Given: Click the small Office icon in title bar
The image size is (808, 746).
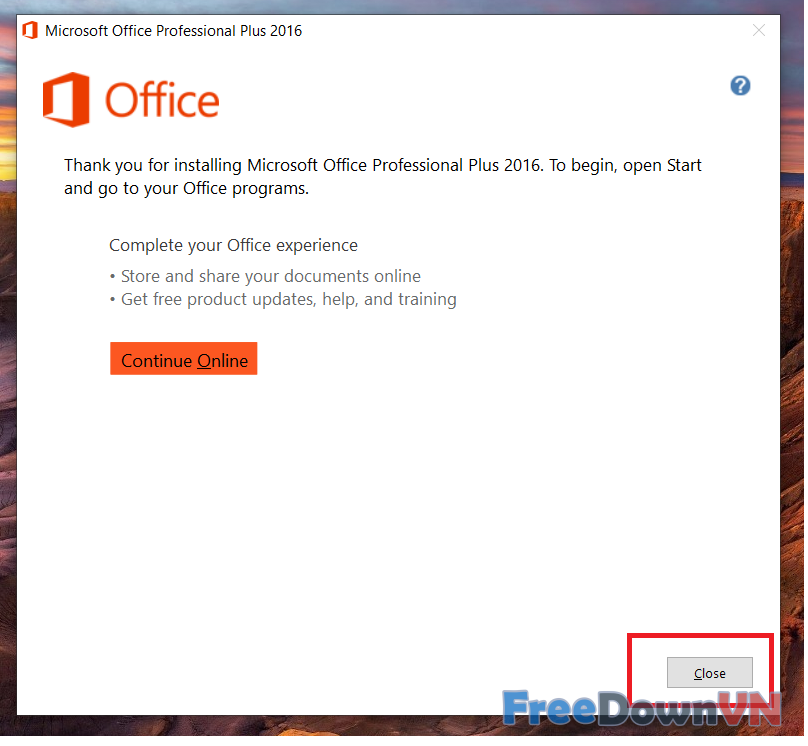Looking at the screenshot, I should pos(30,31).
